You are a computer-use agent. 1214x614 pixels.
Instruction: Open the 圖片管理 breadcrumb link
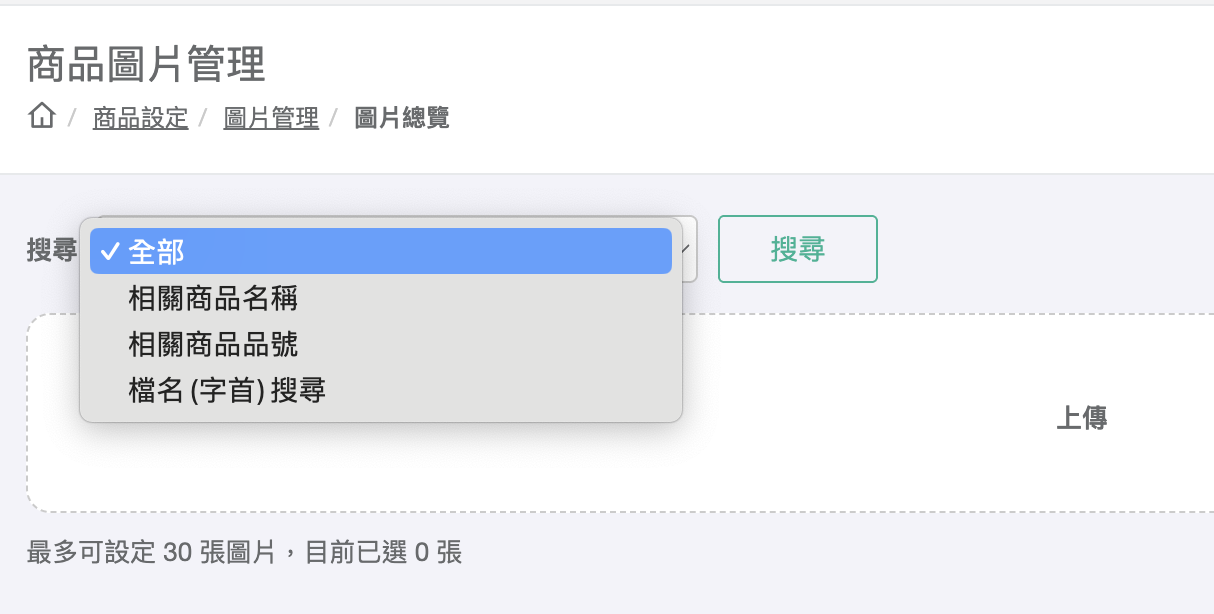(271, 117)
